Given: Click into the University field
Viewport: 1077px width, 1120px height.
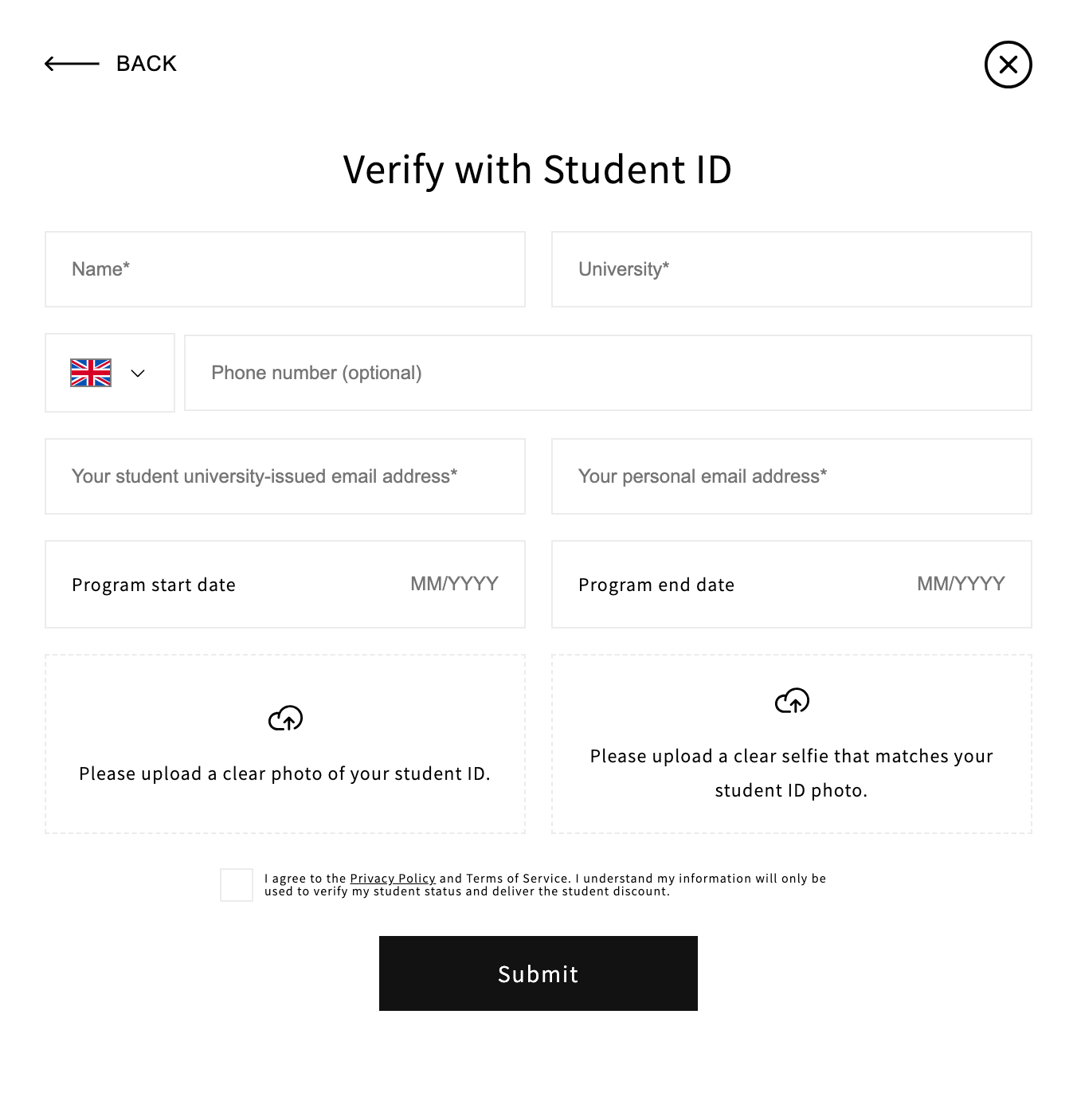Looking at the screenshot, I should (792, 269).
